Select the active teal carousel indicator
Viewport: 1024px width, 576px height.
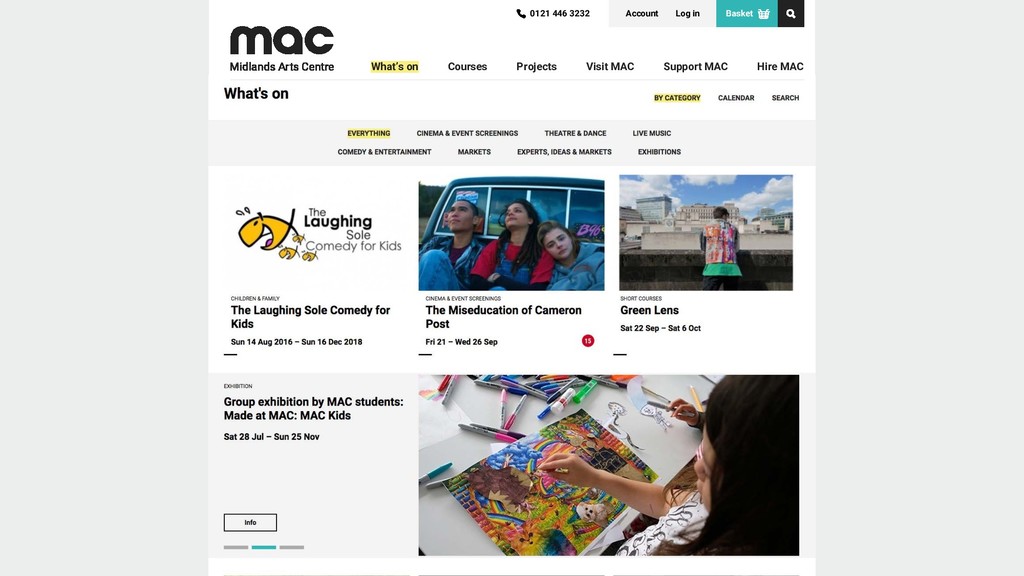264,547
